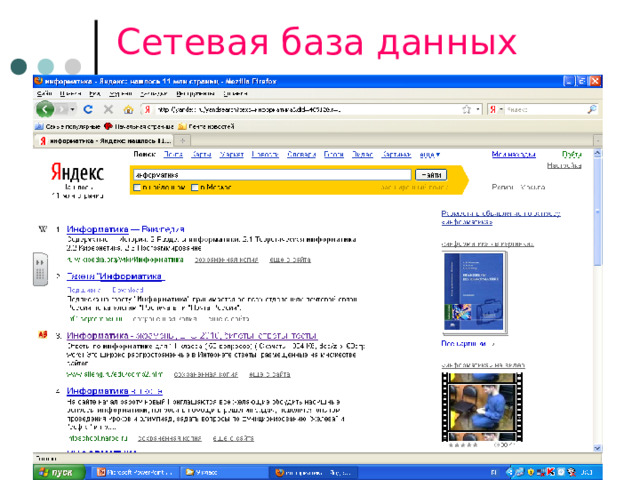
Task: Click the blue book cover thumbnail
Action: coord(475,292)
